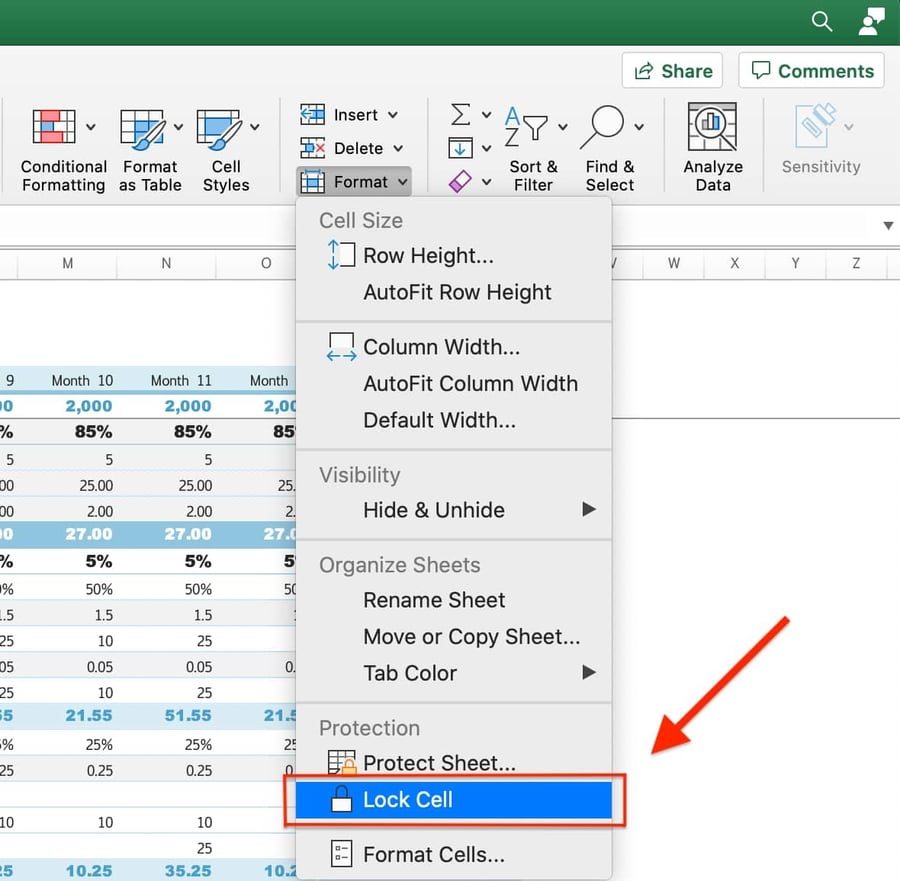The width and height of the screenshot is (900, 881).
Task: Expand the formula bar with the triangle
Action: pyautogui.click(x=888, y=226)
